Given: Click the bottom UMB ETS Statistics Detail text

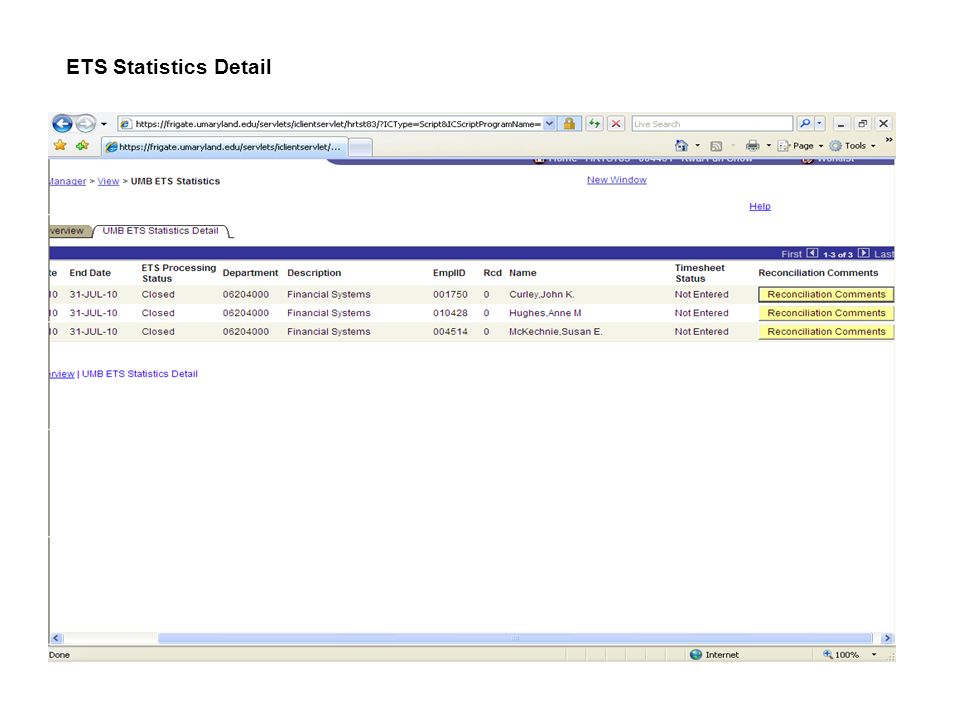Looking at the screenshot, I should point(140,374).
